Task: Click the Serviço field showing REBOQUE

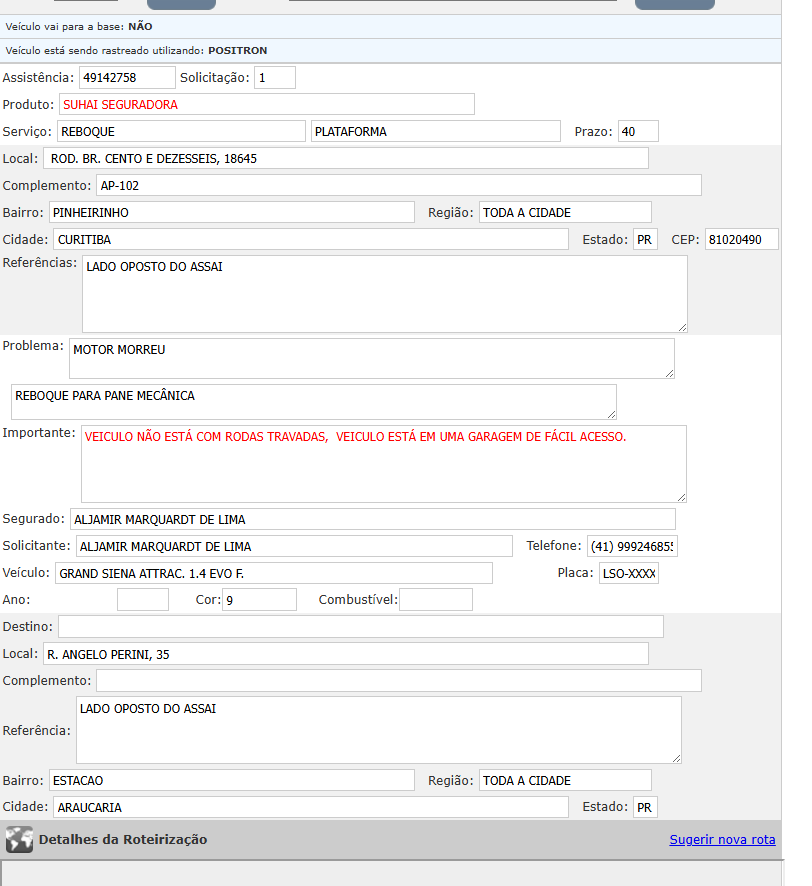Action: pyautogui.click(x=181, y=131)
